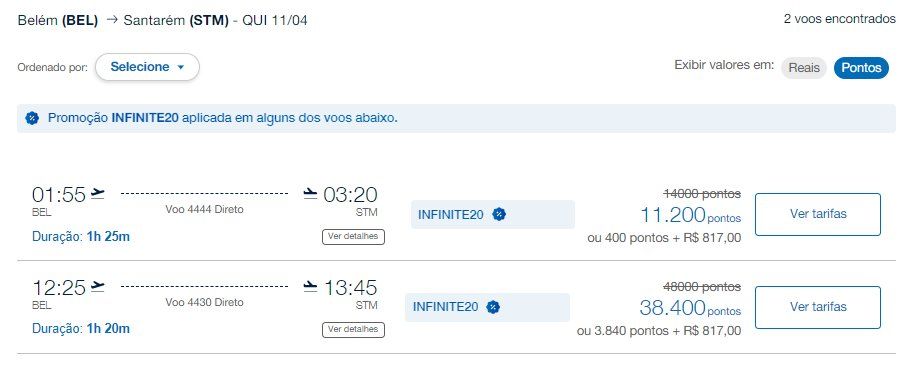Expand Ver detalhes for flight 4444
Image resolution: width=918 pixels, height=369 pixels.
pyautogui.click(x=353, y=237)
